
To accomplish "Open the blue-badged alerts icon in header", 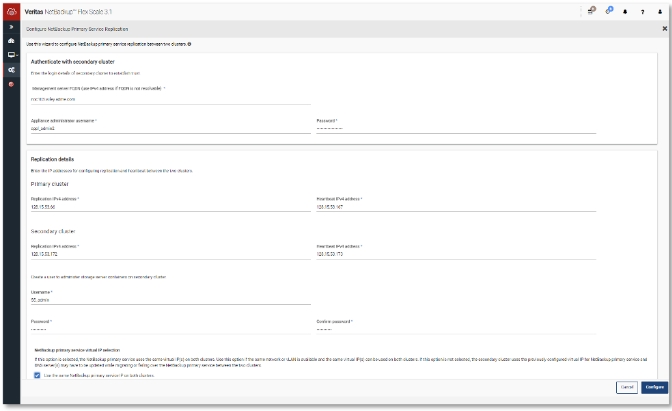I will 608,10.
